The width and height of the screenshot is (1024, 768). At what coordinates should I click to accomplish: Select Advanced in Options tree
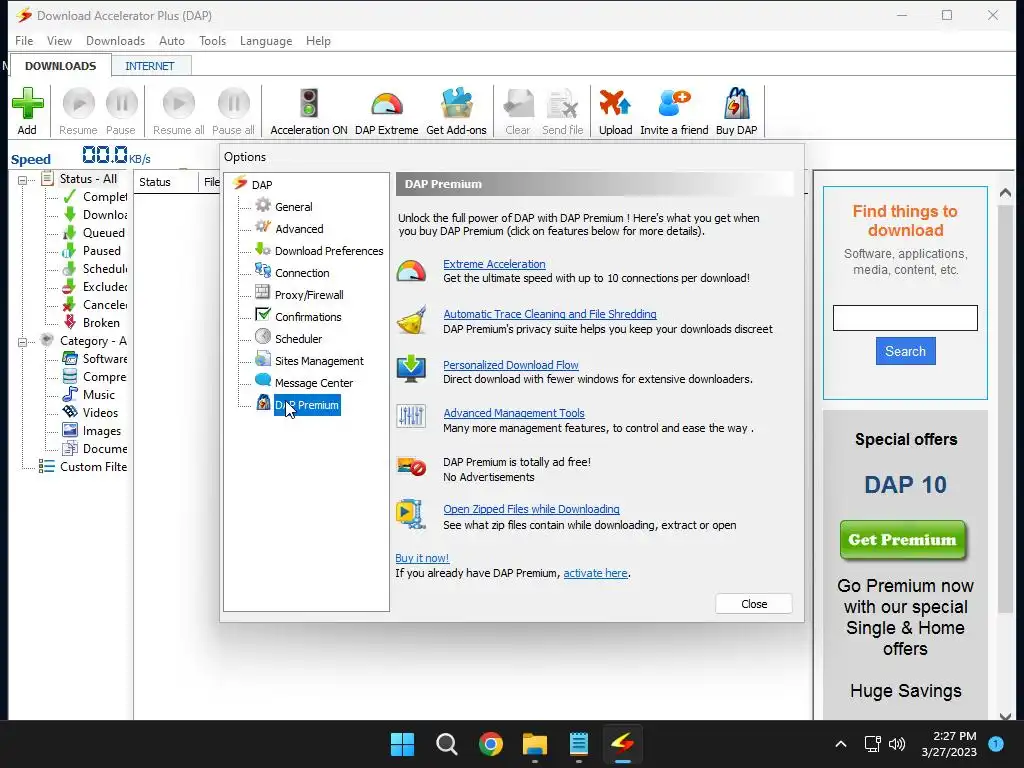pos(299,229)
